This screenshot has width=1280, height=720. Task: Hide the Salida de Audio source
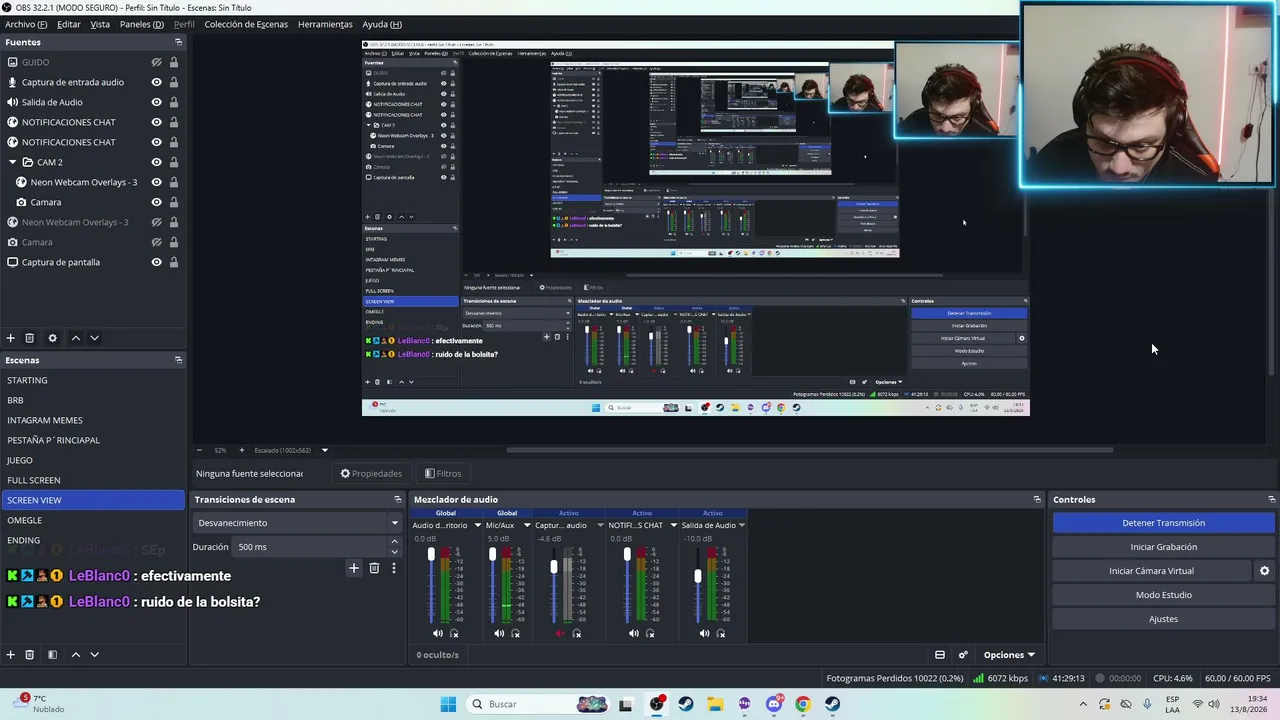pyautogui.click(x=156, y=102)
